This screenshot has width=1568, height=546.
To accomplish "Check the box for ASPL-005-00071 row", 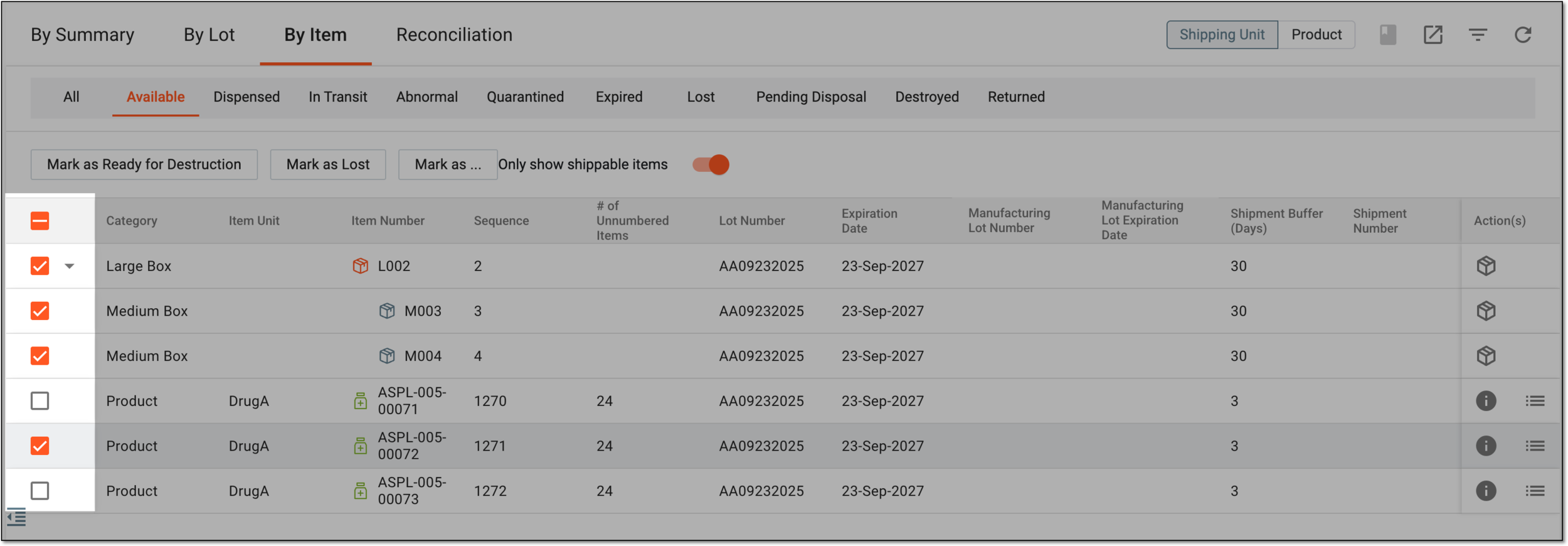I will pyautogui.click(x=40, y=401).
